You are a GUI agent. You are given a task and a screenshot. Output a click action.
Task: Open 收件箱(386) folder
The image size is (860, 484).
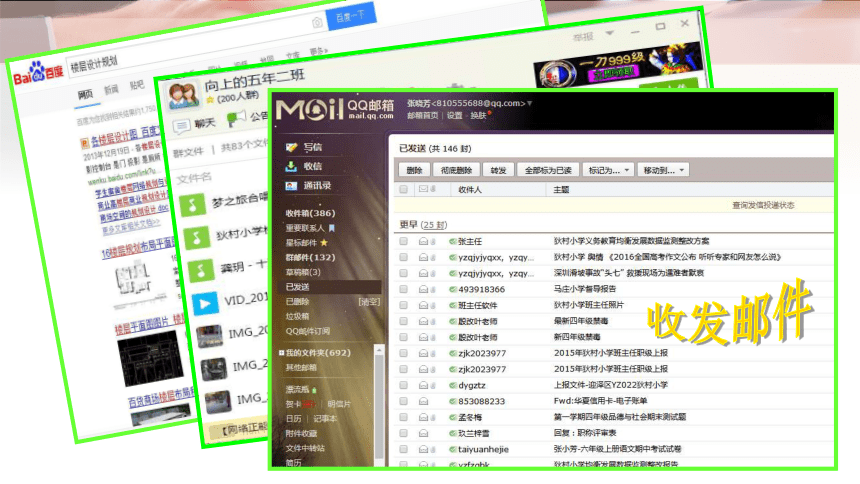point(310,213)
